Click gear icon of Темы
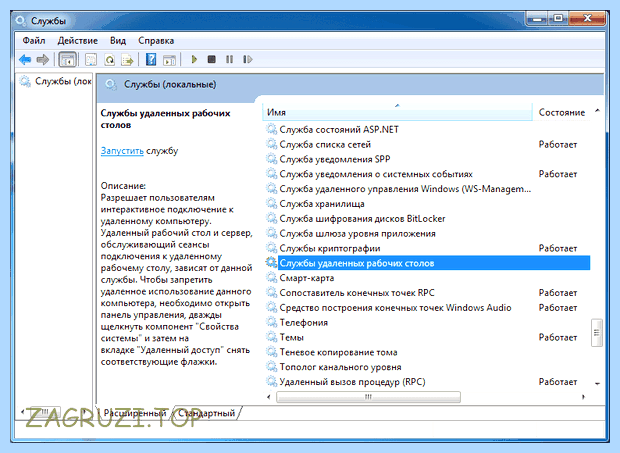Viewport: 620px width, 453px height. pos(271,337)
